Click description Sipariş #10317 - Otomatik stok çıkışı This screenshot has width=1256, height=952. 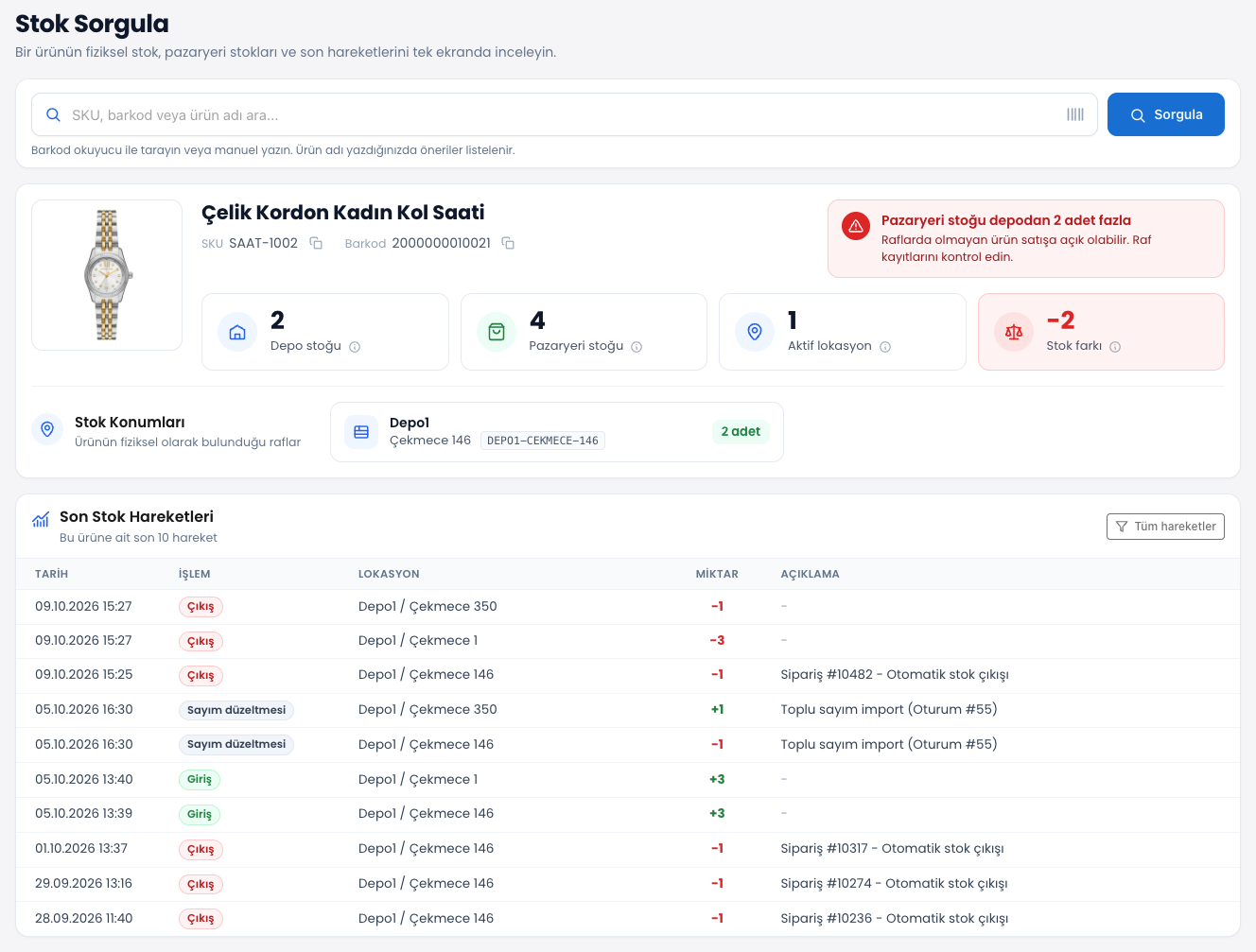893,848
